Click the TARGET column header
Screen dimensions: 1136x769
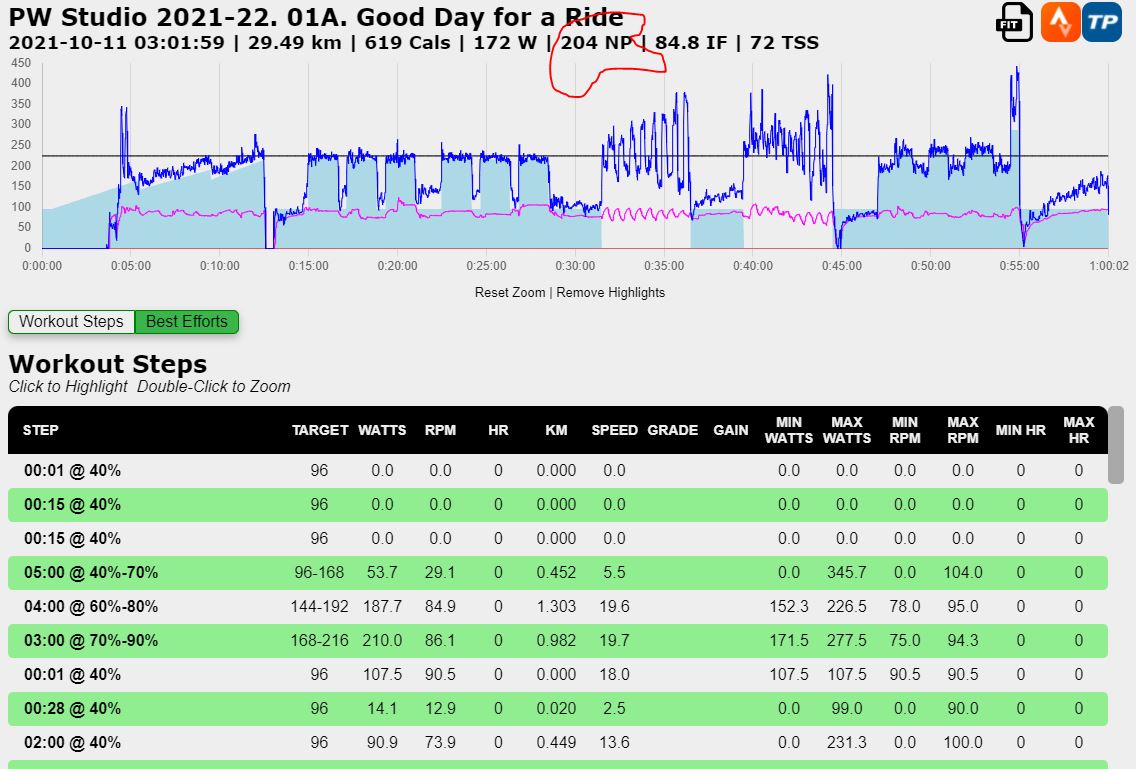[x=320, y=430]
